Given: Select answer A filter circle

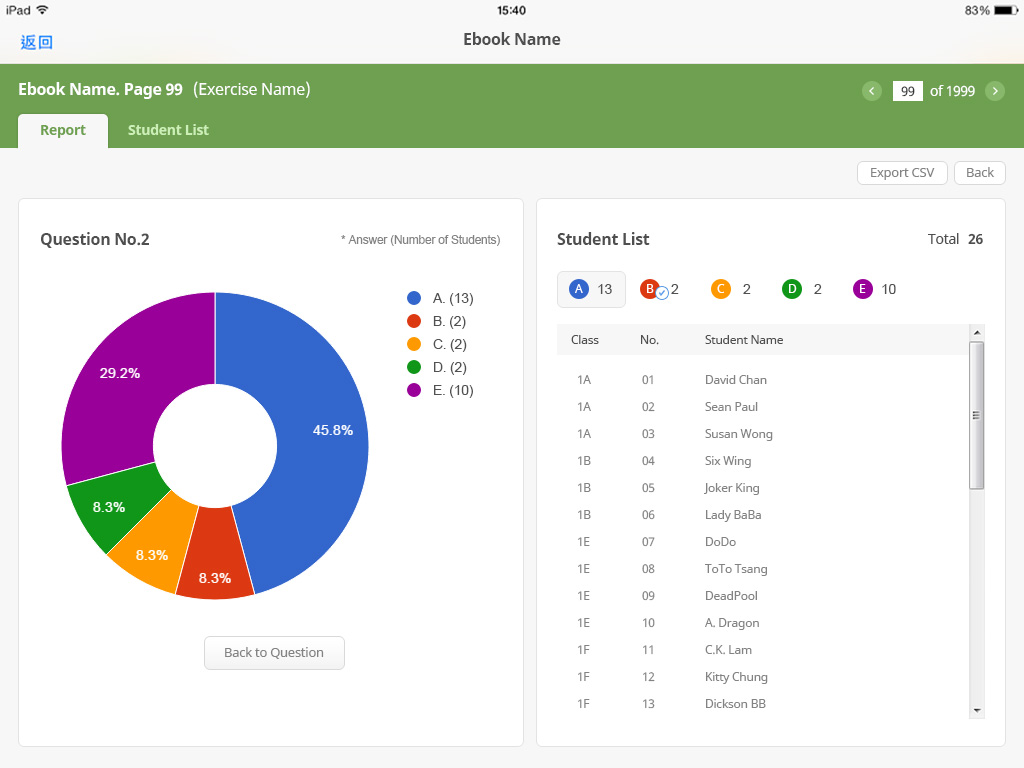Looking at the screenshot, I should coord(579,289).
